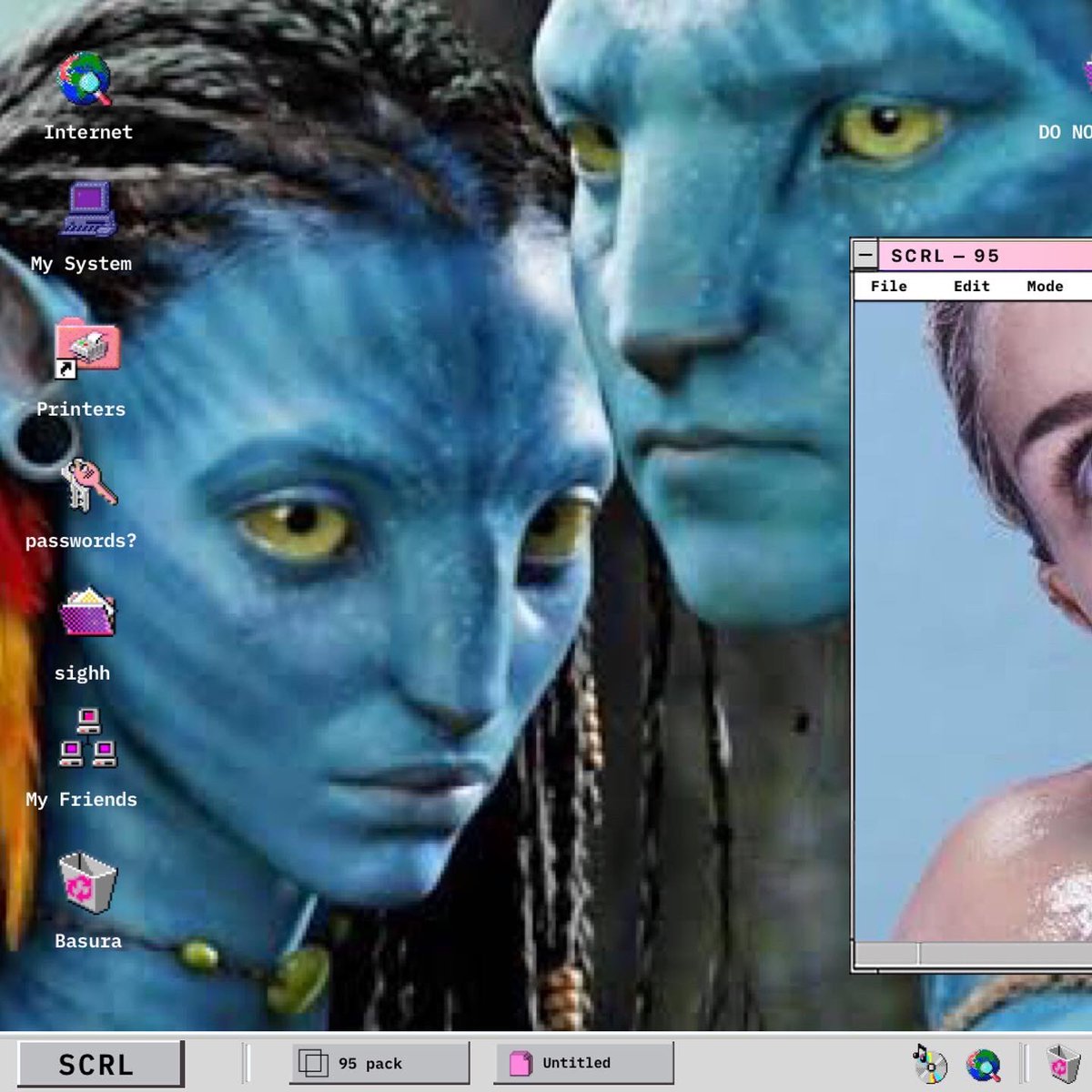Screen dimensions: 1092x1092
Task: Switch to the Untitled taskbar window
Action: tap(584, 1063)
